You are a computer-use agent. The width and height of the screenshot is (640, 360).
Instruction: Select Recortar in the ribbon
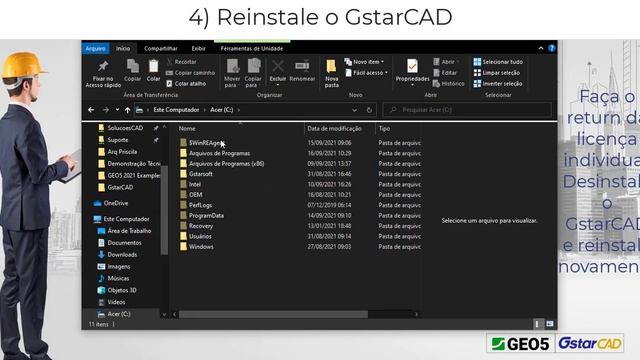(x=182, y=62)
